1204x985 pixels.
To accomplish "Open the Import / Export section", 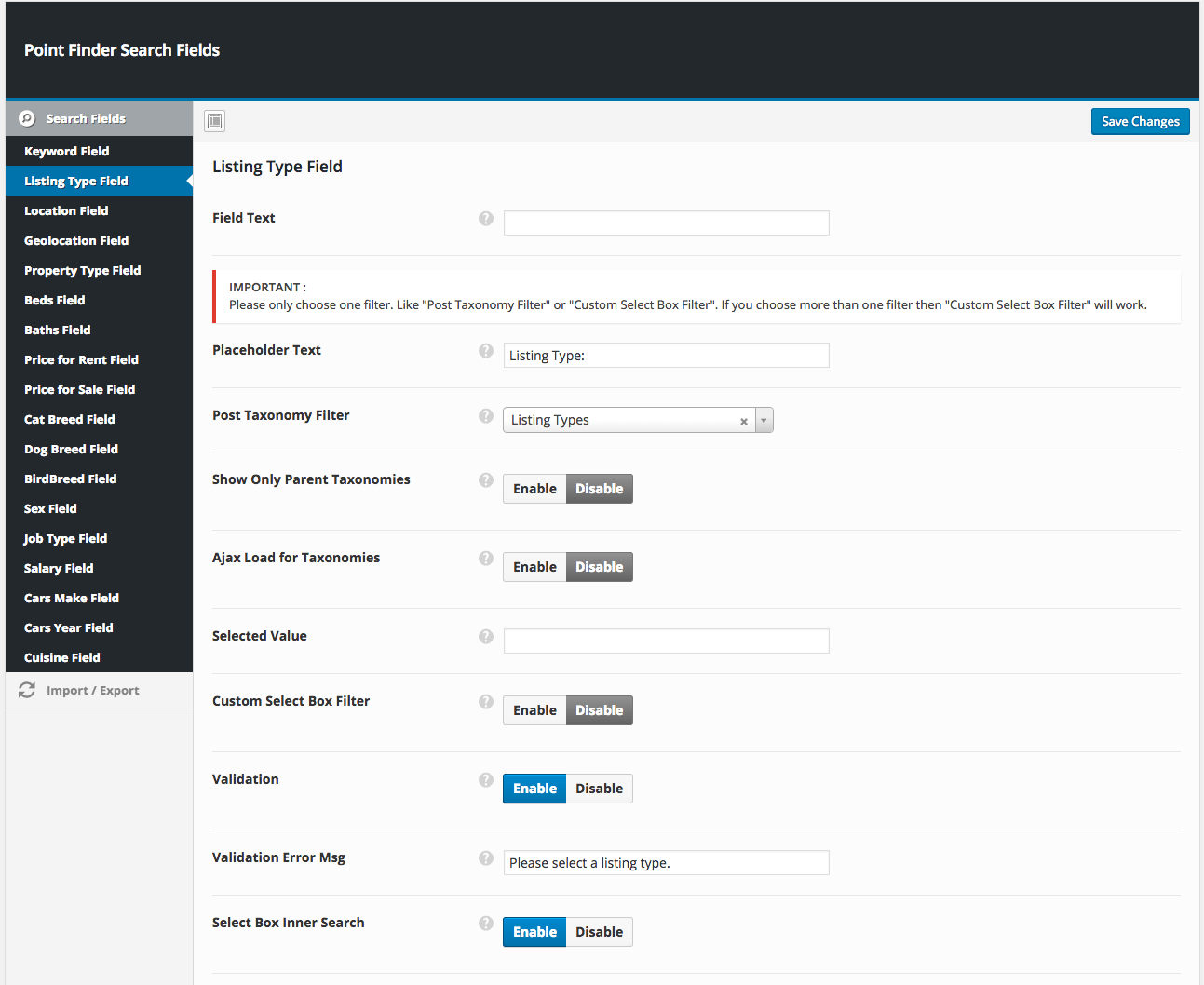I will [x=92, y=691].
